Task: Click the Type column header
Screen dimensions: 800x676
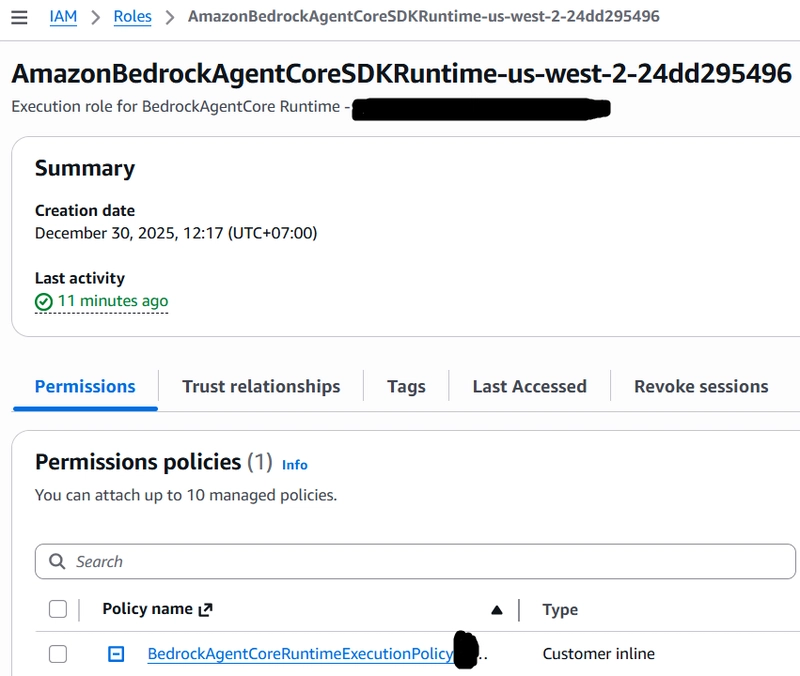Action: click(x=560, y=609)
